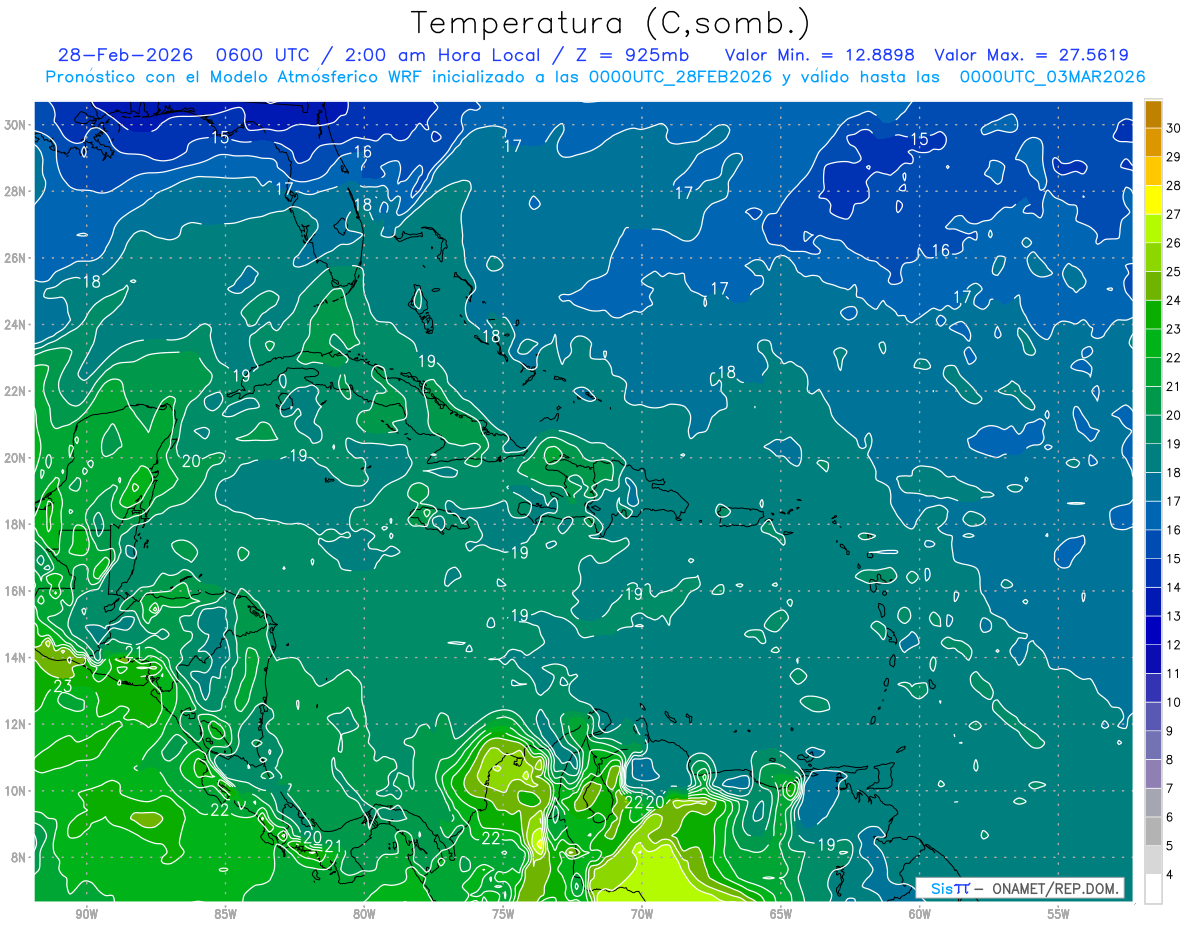The image size is (1200, 927).
Task: Click the title 'Temperatura (C,somb.)'
Action: coord(610,22)
